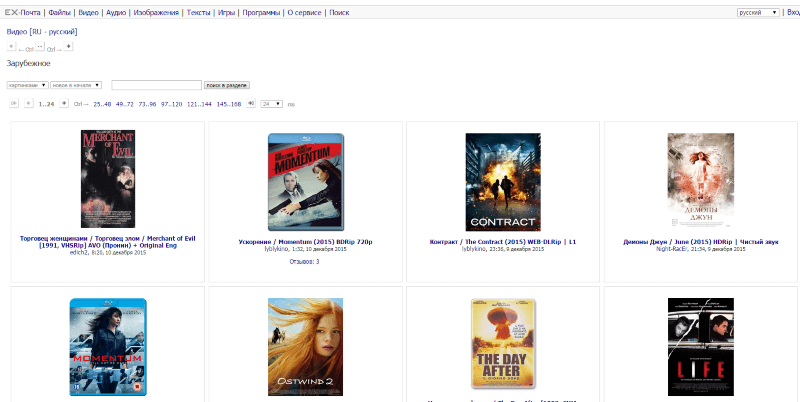Go to the next section arrow icon
800x402 pixels.
[68, 46]
